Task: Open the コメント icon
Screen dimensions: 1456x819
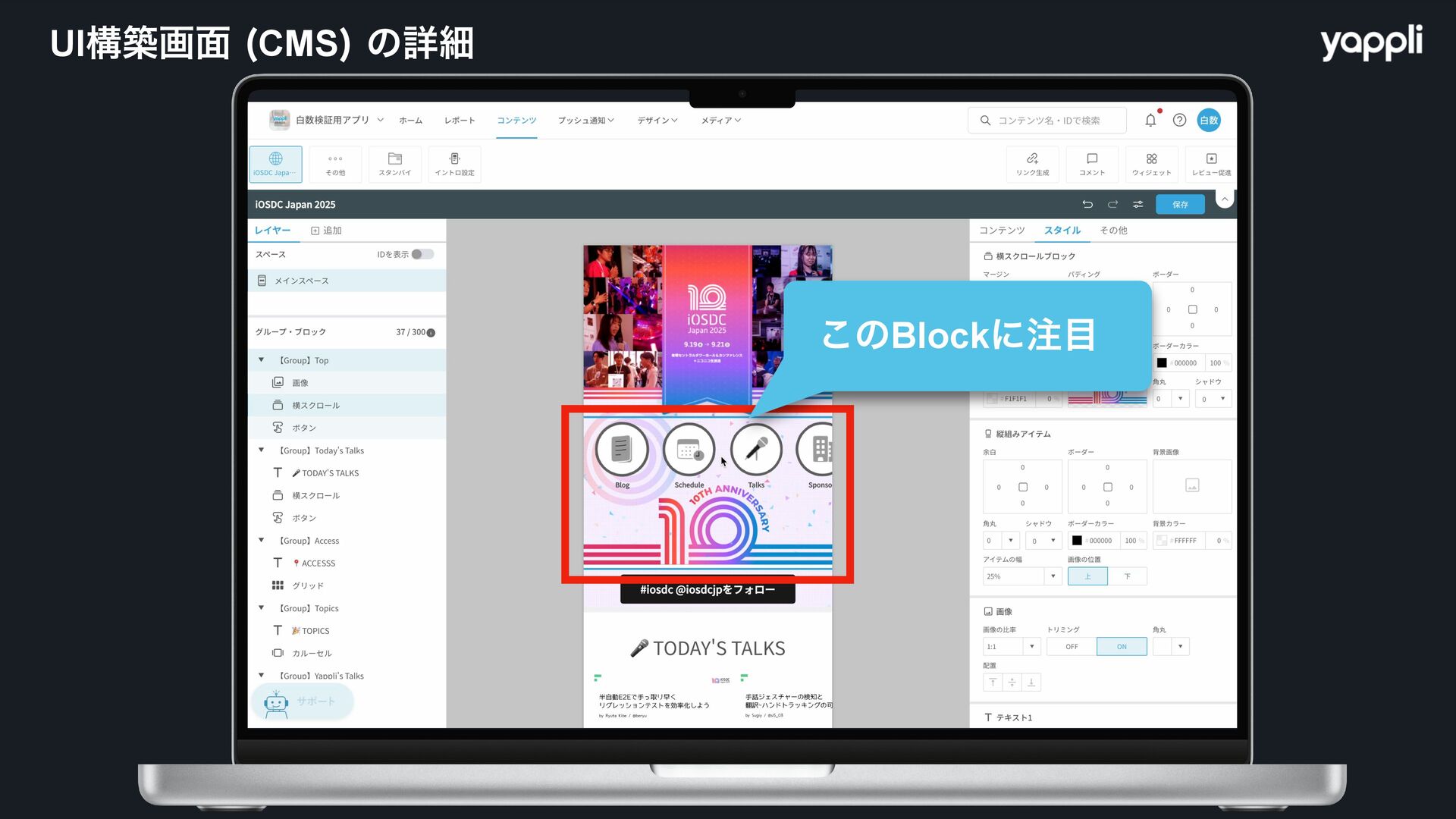Action: click(1092, 164)
